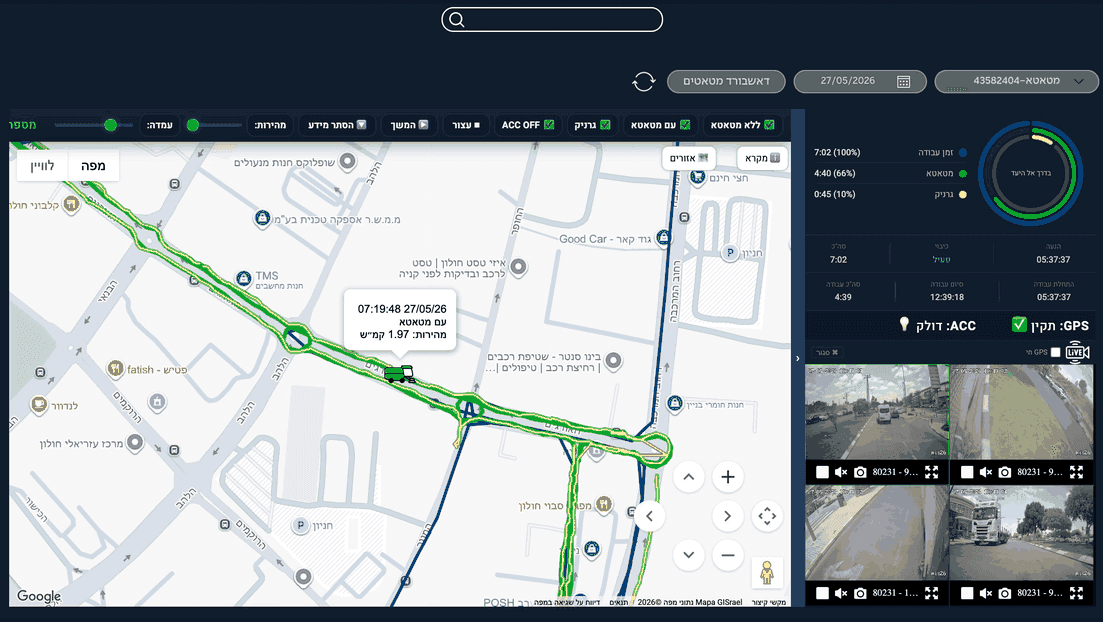Expand bottom-left camera feed to fullscreen
This screenshot has height=622, width=1103.
coord(931,593)
